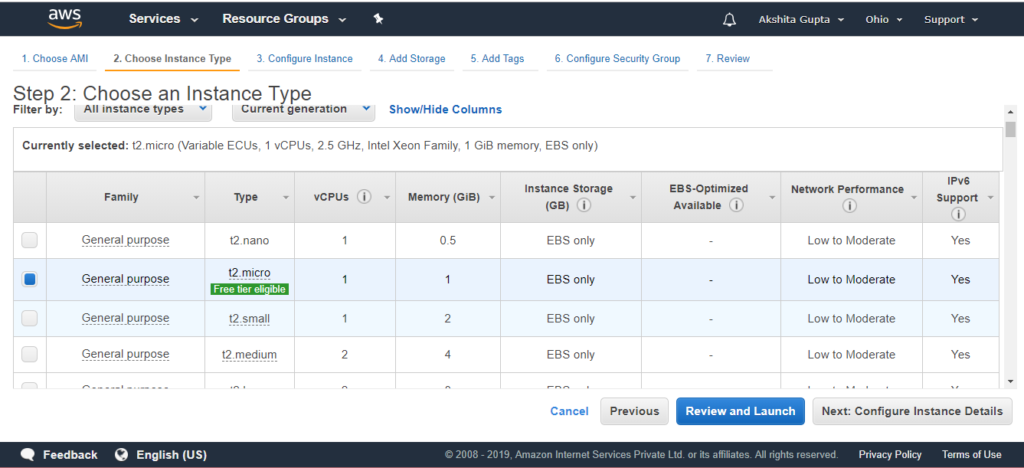Click the scrollbar down arrow
This screenshot has width=1024, height=468.
[x=1011, y=381]
